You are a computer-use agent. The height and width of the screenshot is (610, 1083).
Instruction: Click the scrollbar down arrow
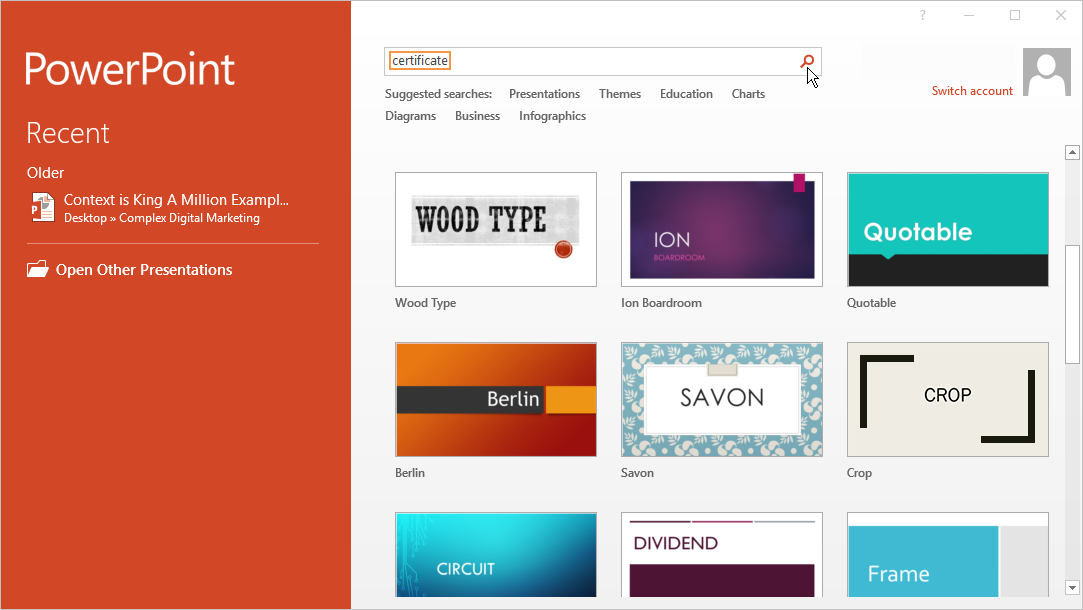[x=1072, y=587]
